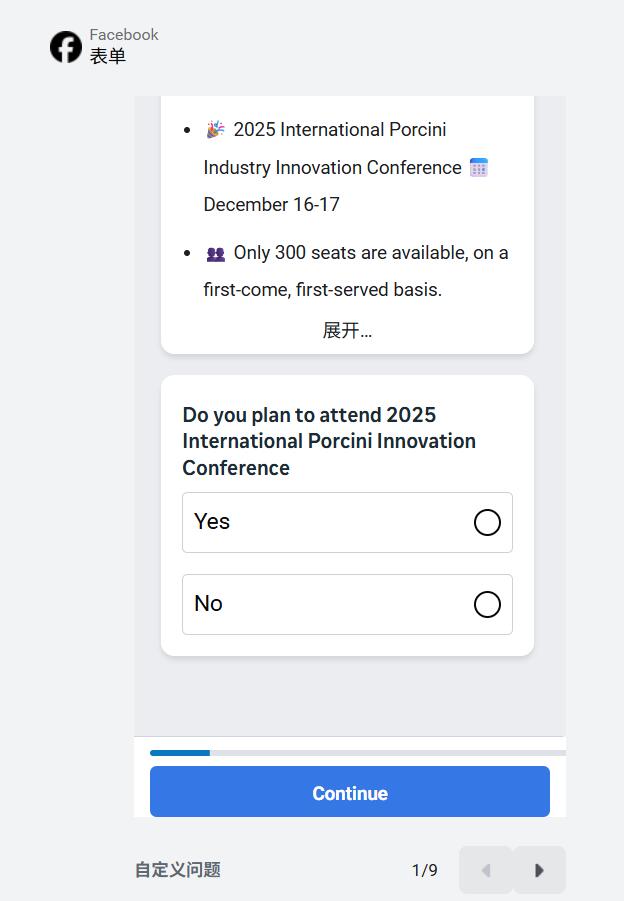Click the 1/9 page counter
624x901 pixels.
tap(425, 870)
